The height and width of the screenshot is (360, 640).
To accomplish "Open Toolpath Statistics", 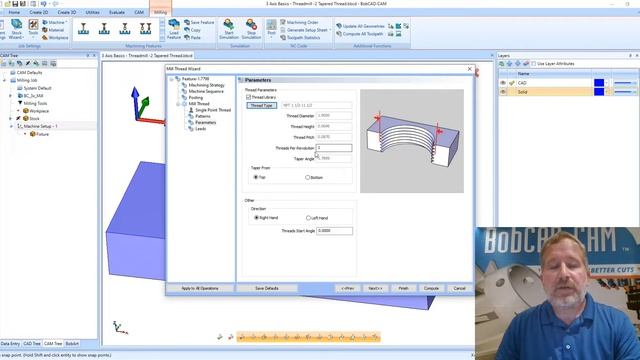I will pos(300,37).
